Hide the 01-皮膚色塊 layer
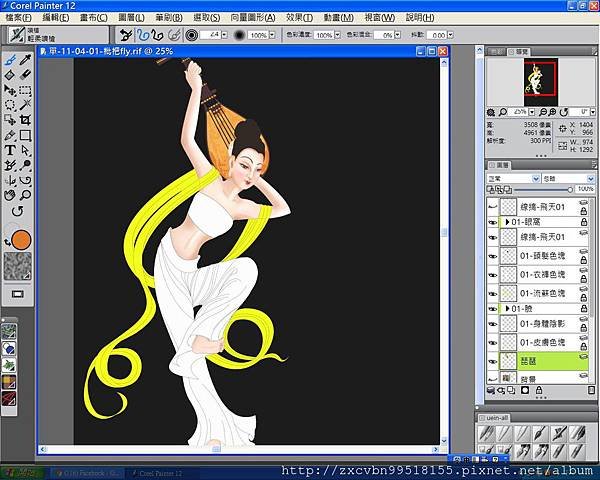Viewport: 600px width, 480px height. (x=493, y=343)
